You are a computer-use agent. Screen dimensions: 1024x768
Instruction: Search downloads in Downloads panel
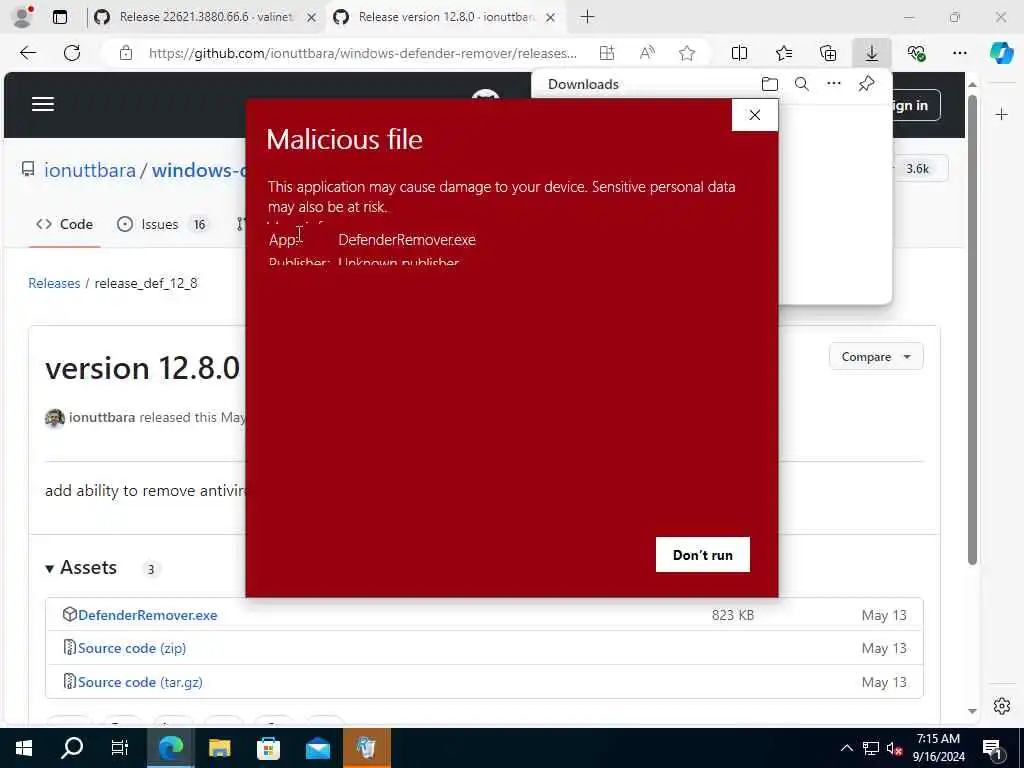tap(802, 84)
